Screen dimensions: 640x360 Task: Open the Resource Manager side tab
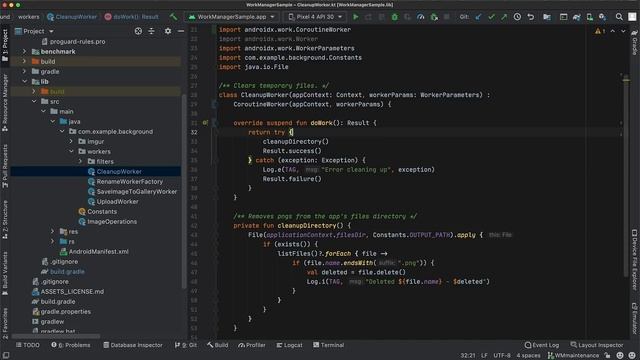click(x=5, y=103)
